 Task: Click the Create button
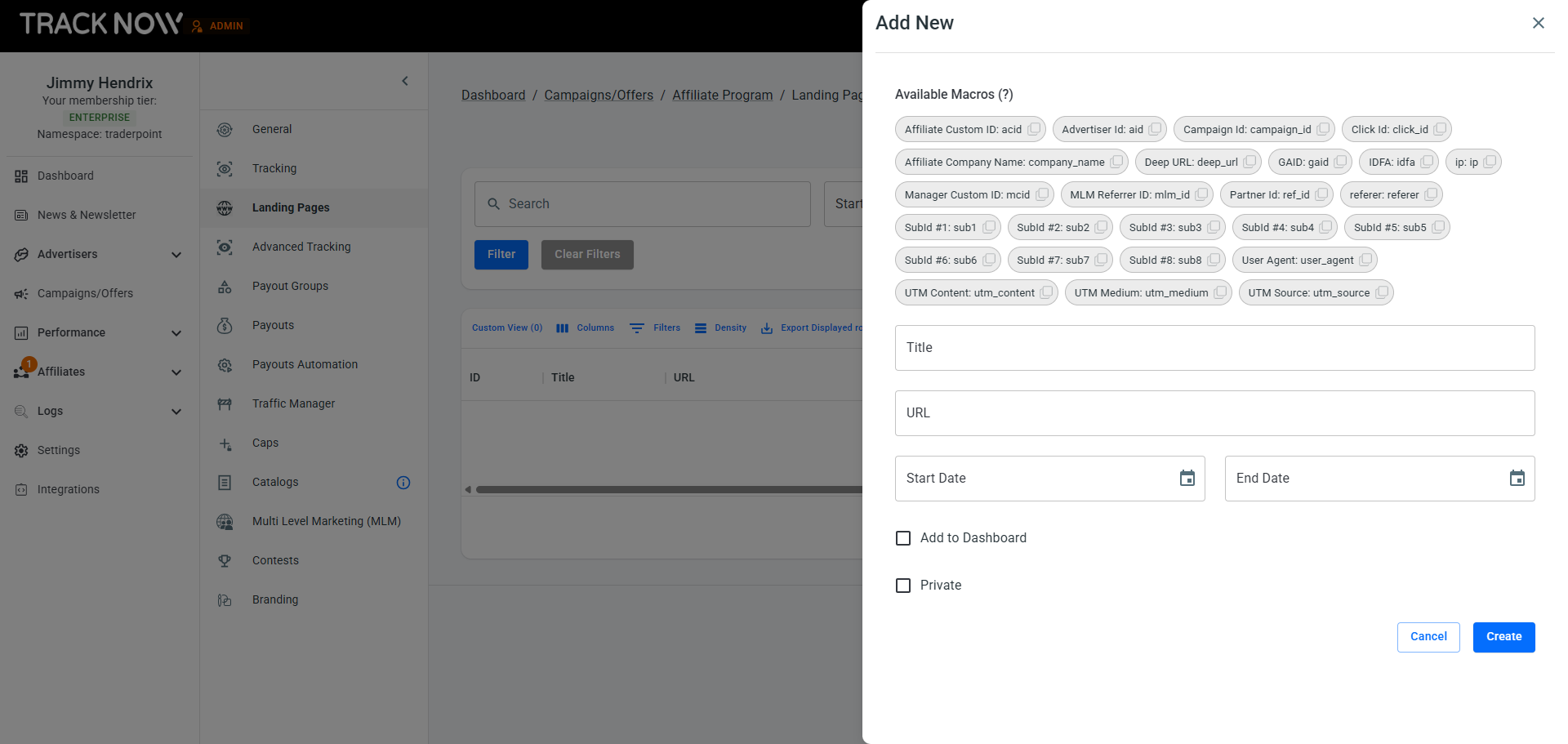click(x=1503, y=637)
